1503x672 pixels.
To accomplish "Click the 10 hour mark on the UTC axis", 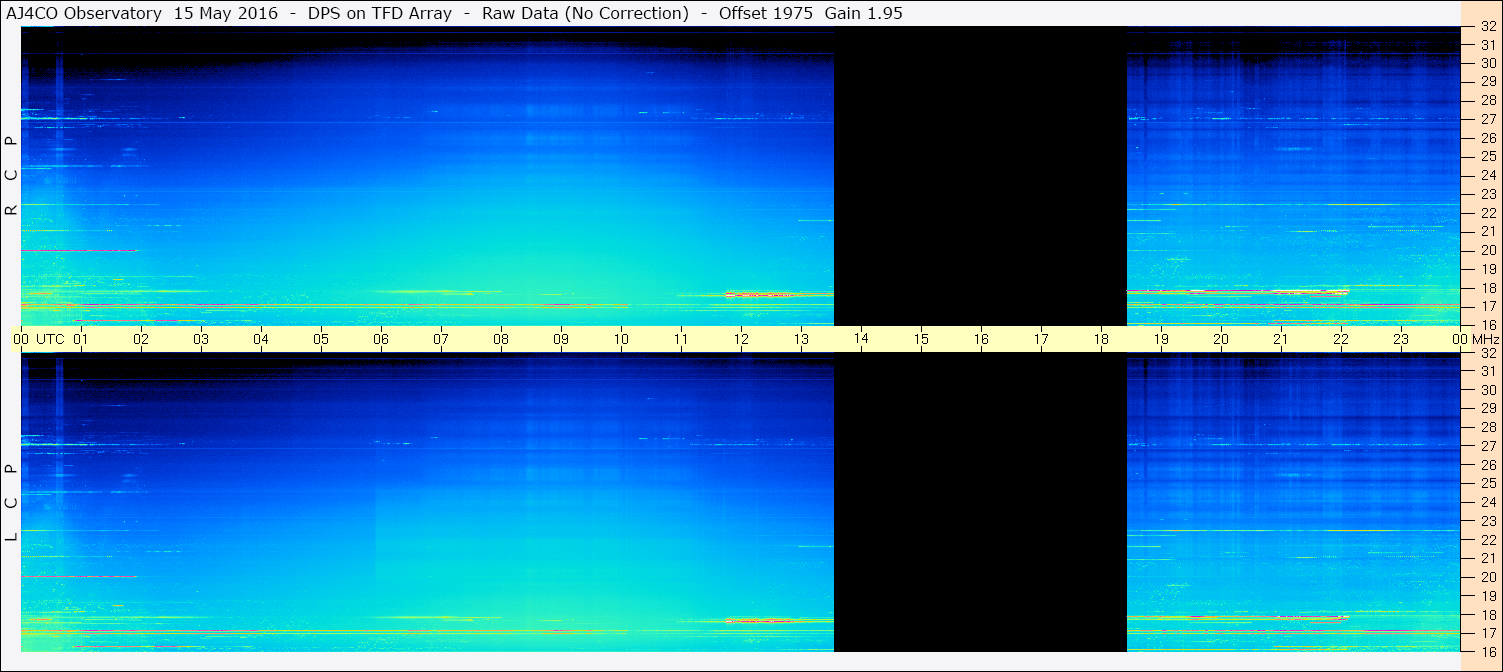I will pyautogui.click(x=621, y=339).
